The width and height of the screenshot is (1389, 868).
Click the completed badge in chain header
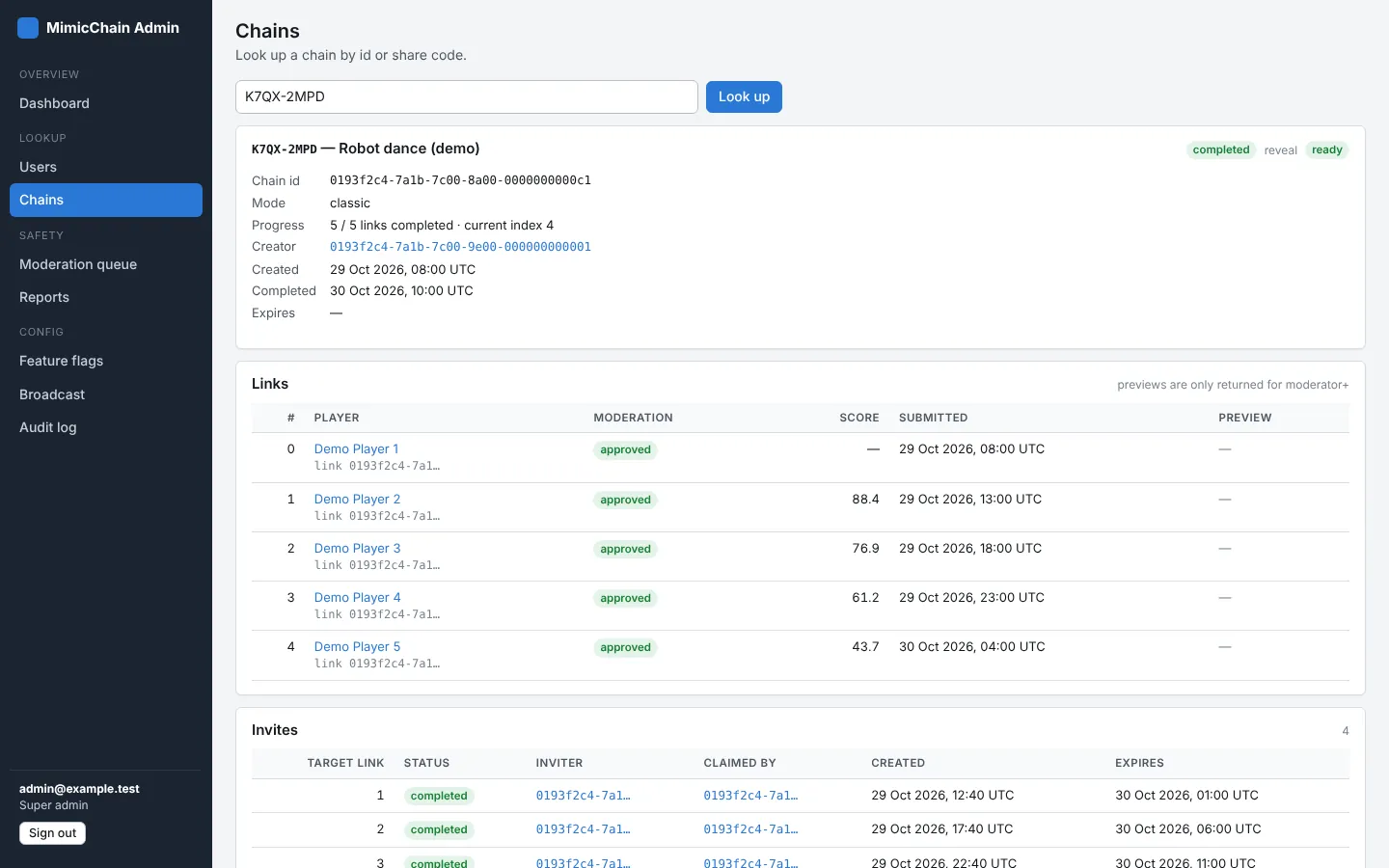1221,149
